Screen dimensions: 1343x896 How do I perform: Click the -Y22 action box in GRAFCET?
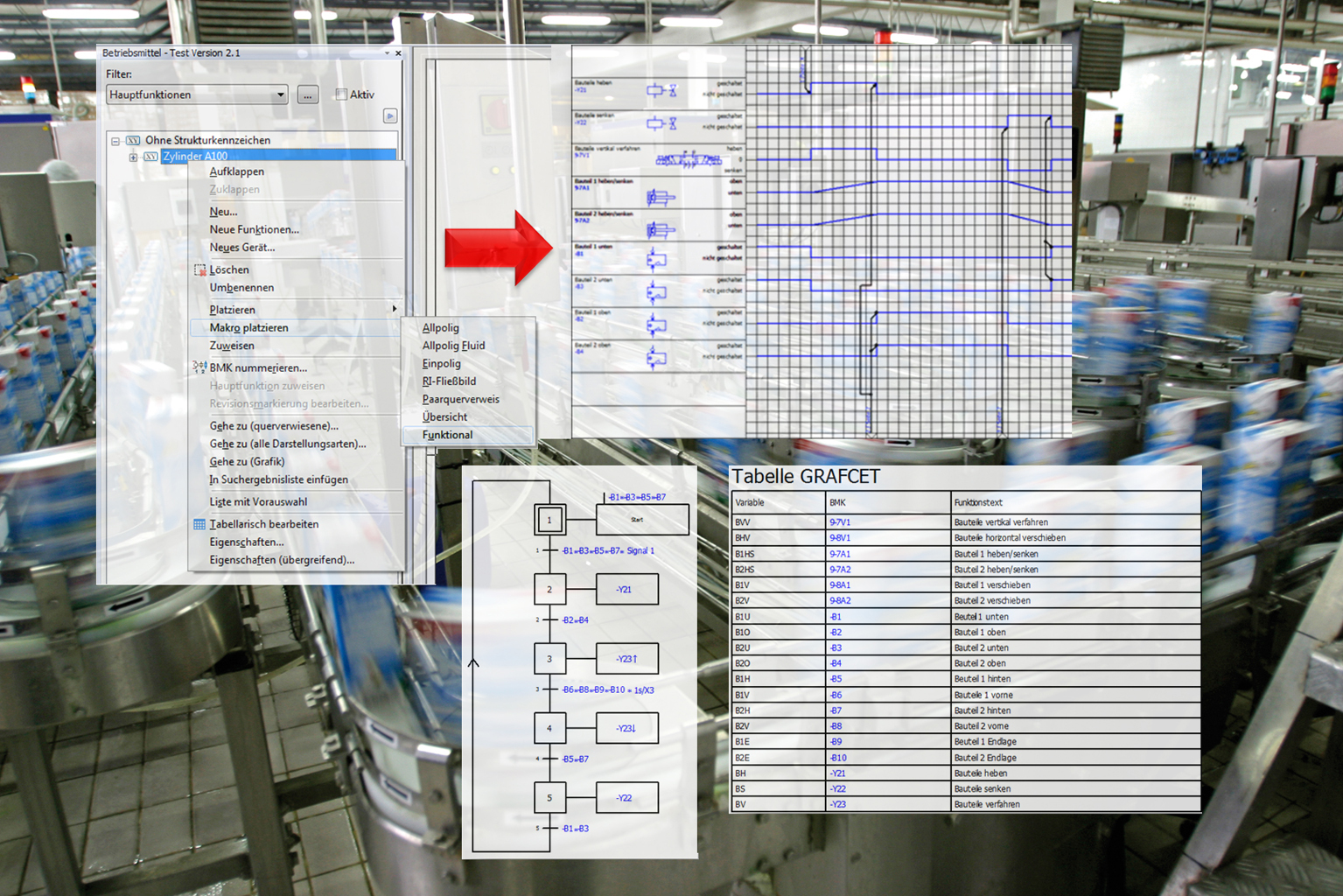626,798
